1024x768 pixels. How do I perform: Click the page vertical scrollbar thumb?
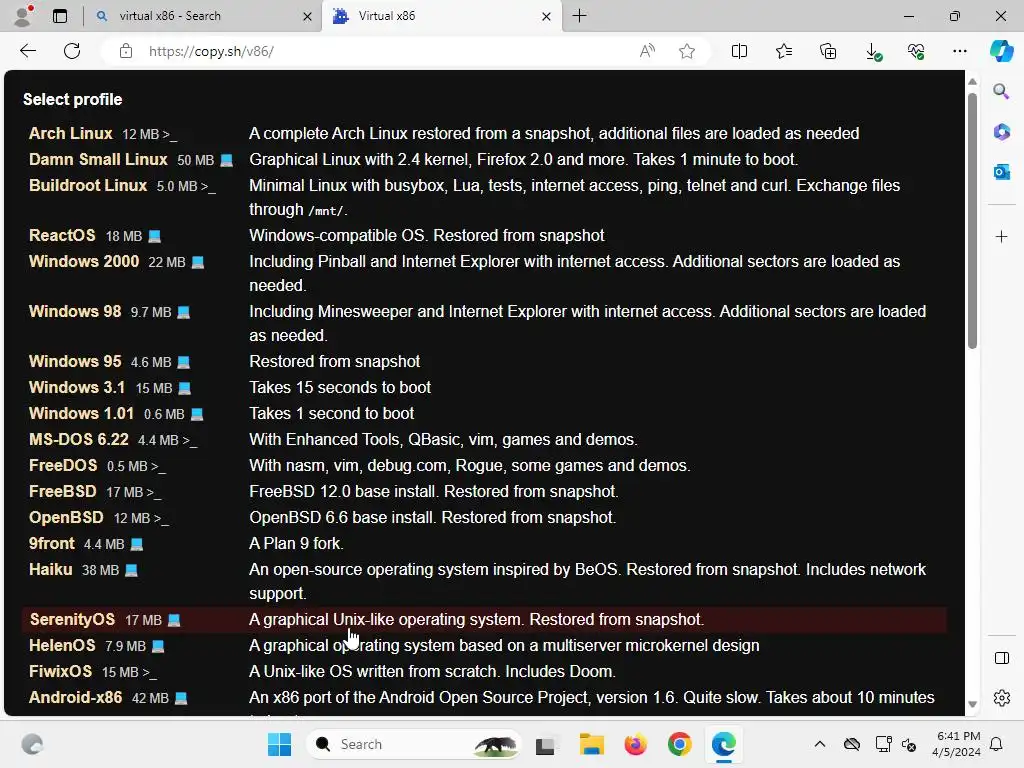pyautogui.click(x=972, y=220)
